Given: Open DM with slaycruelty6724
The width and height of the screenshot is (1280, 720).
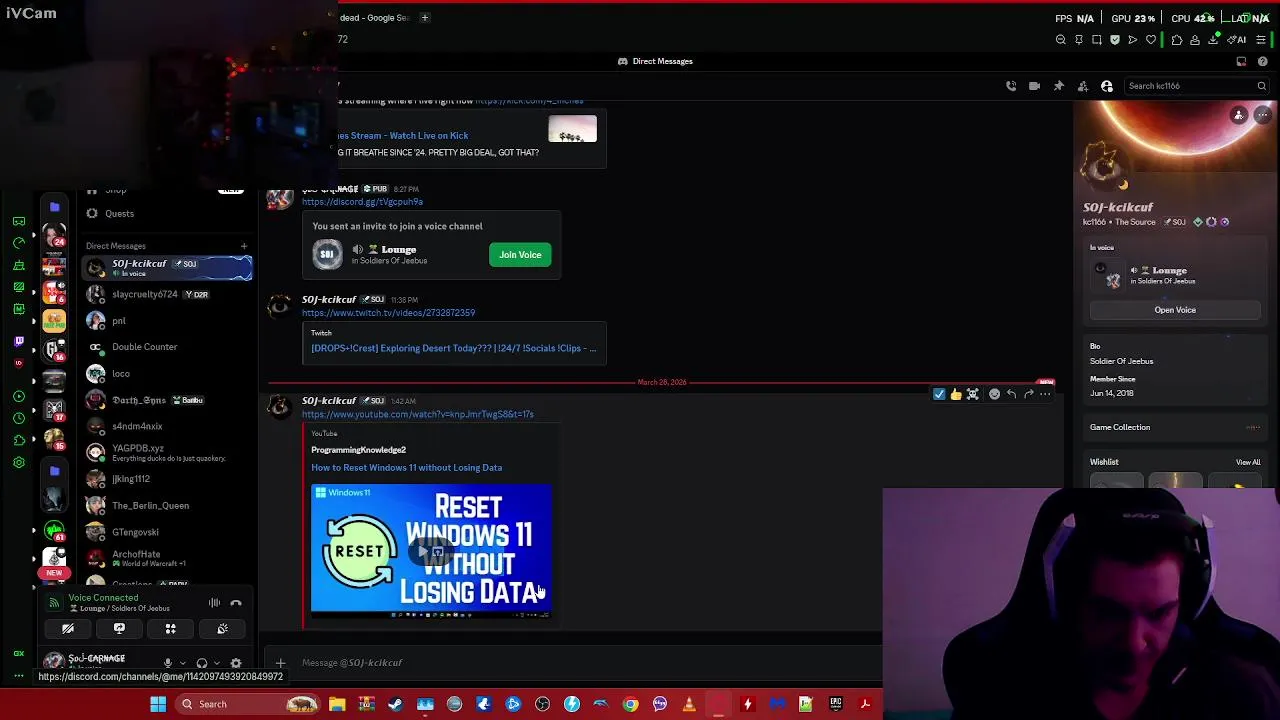Looking at the screenshot, I should tap(167, 294).
